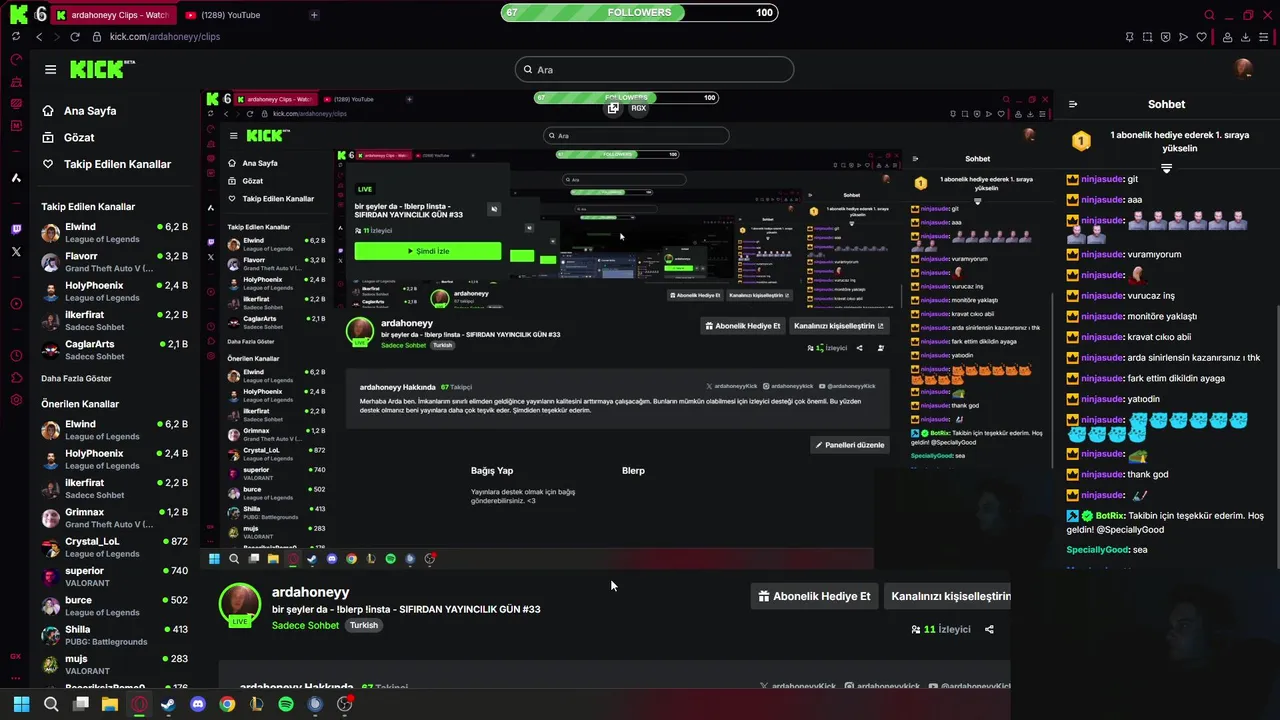This screenshot has width=1280, height=720.
Task: Open Opera Easy Setup icon
Action: pos(1265,37)
